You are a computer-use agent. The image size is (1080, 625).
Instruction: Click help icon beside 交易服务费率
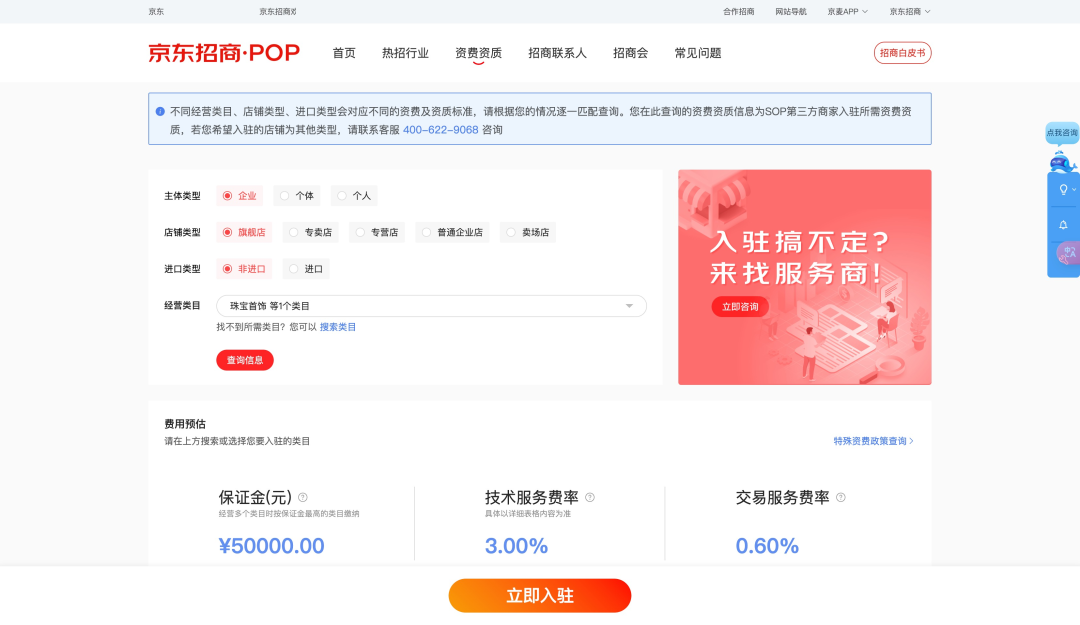(x=840, y=498)
